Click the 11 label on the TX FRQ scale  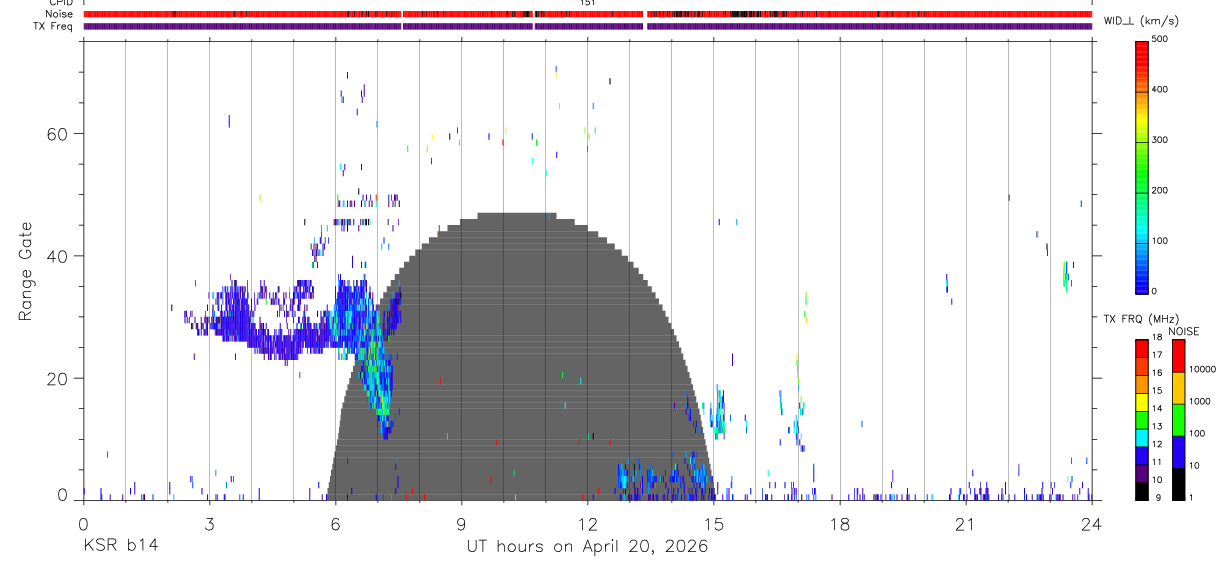click(1159, 462)
